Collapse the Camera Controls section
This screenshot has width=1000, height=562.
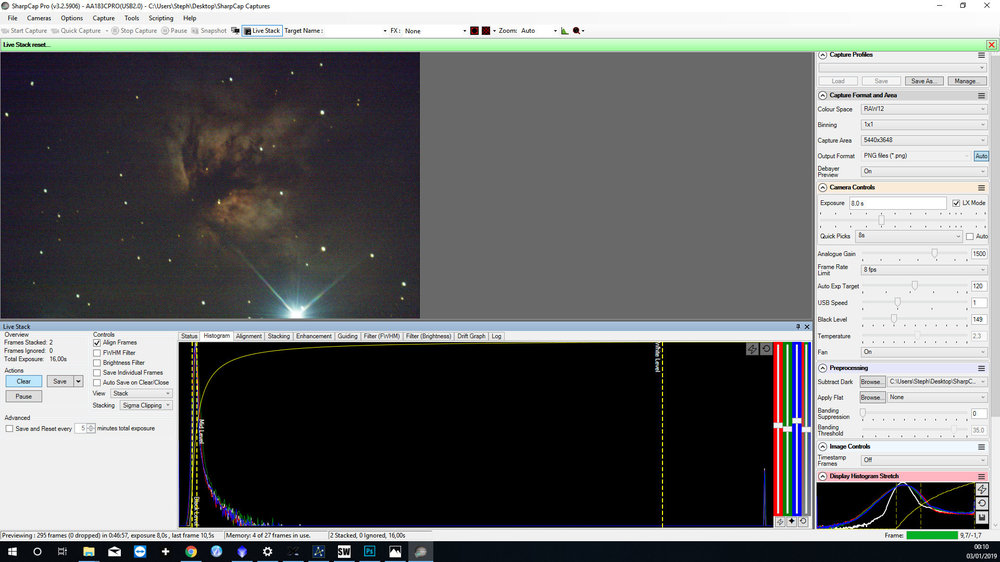coord(823,188)
